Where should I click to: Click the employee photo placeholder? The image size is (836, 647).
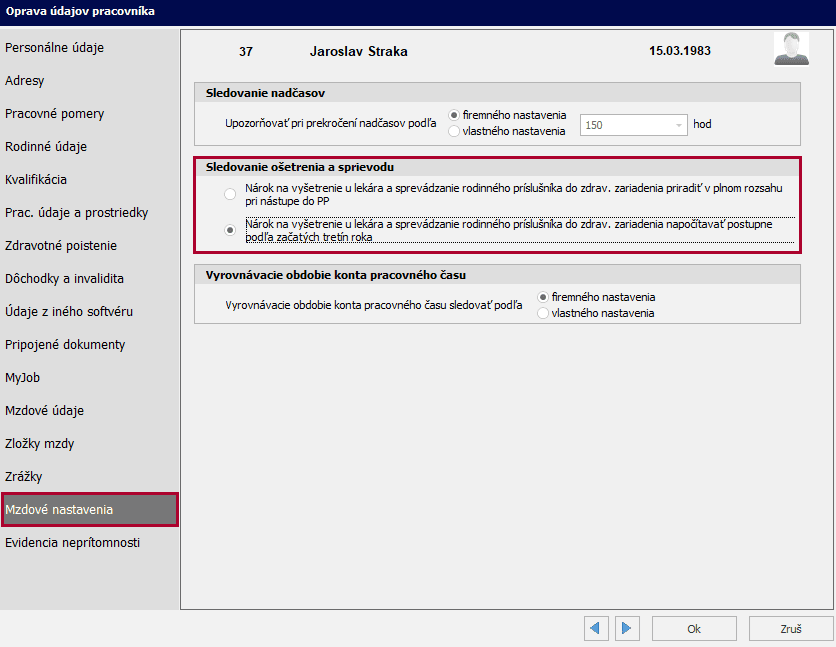coord(791,49)
